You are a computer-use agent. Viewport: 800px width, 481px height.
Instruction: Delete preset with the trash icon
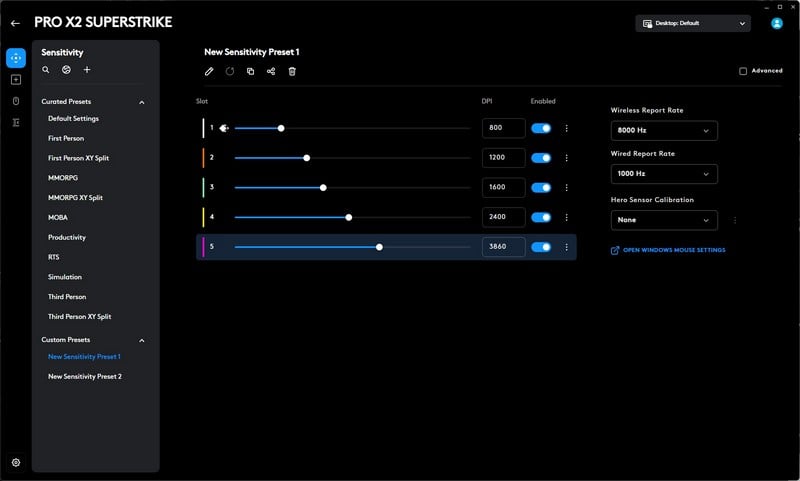[x=292, y=71]
